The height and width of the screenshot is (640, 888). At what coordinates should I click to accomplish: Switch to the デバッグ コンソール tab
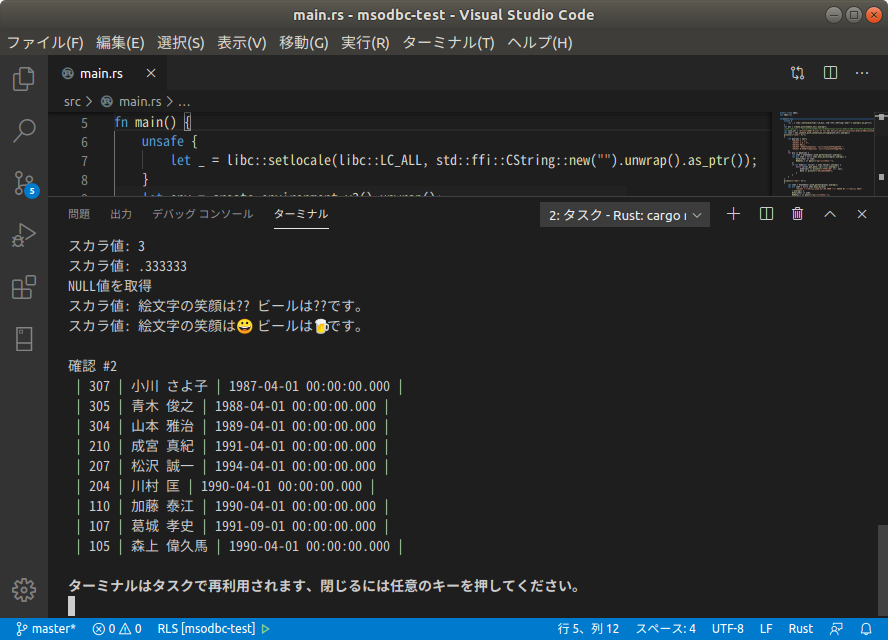coord(203,214)
